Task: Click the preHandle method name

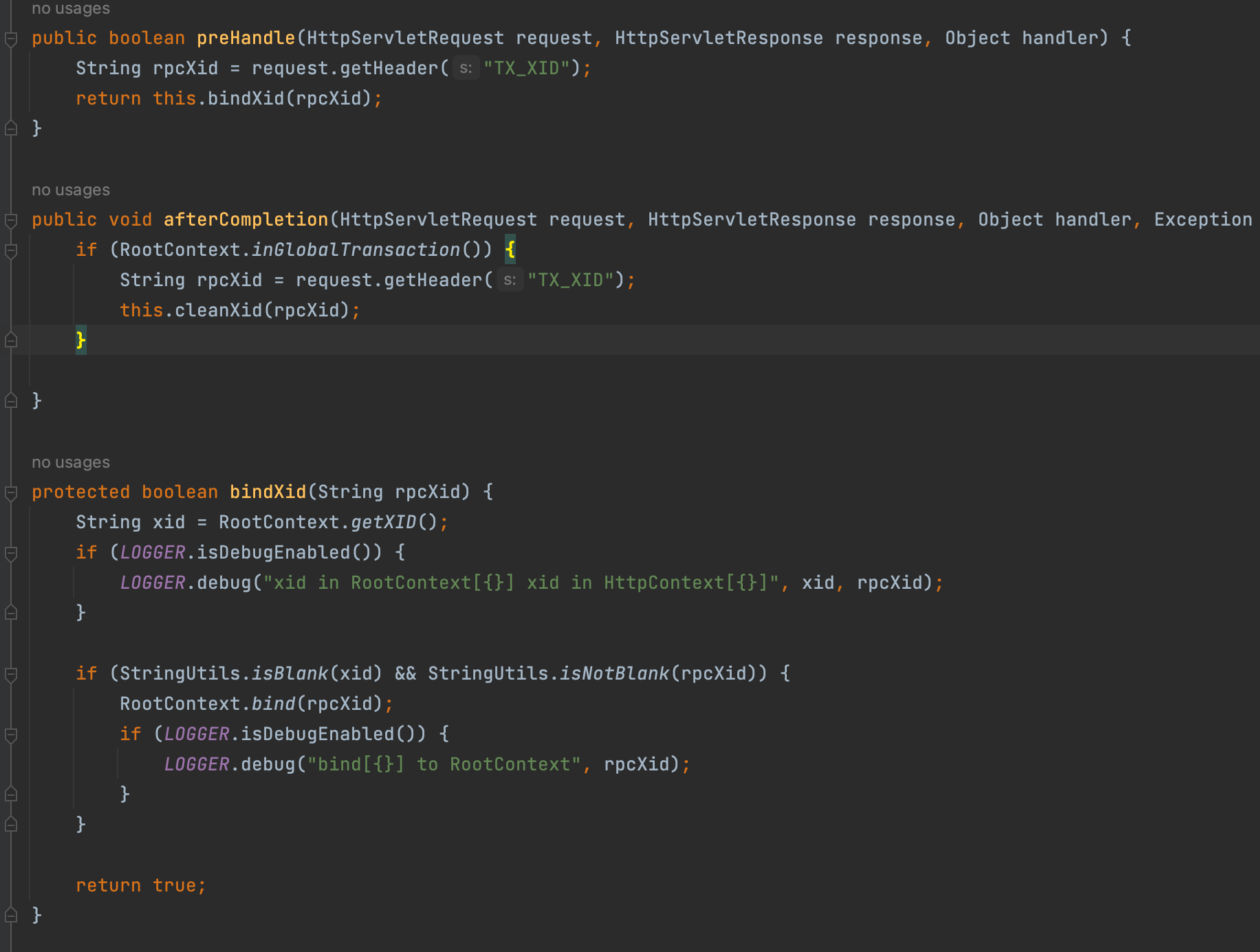Action: pyautogui.click(x=246, y=38)
